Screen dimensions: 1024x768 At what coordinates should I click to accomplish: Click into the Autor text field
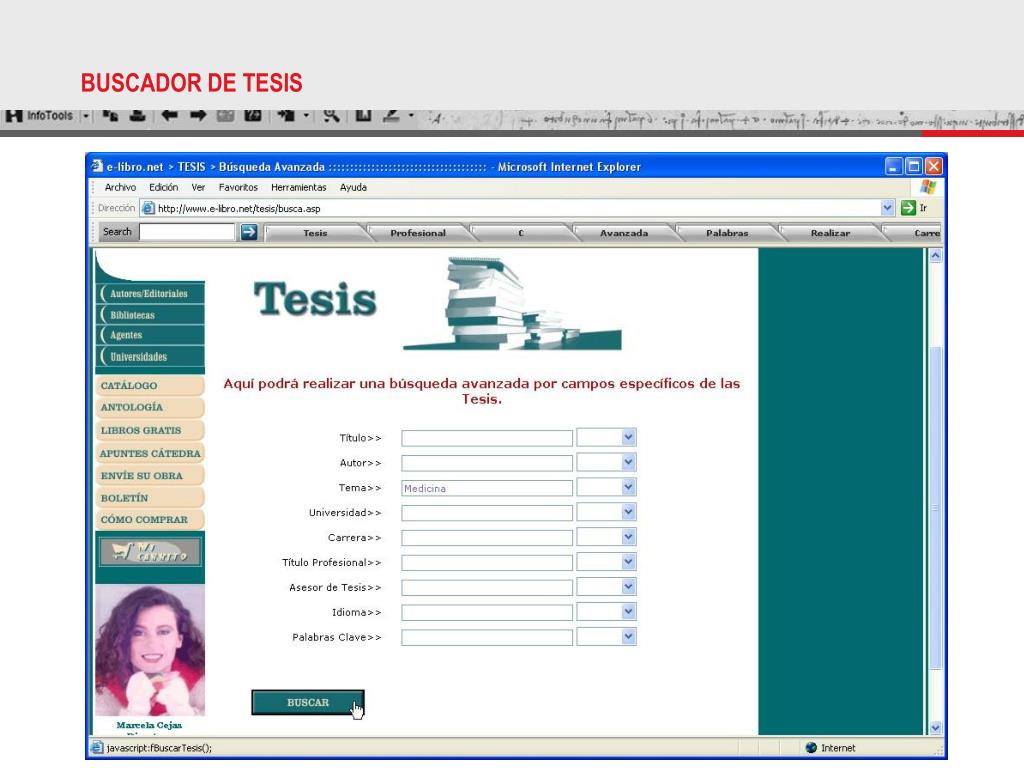coord(487,463)
